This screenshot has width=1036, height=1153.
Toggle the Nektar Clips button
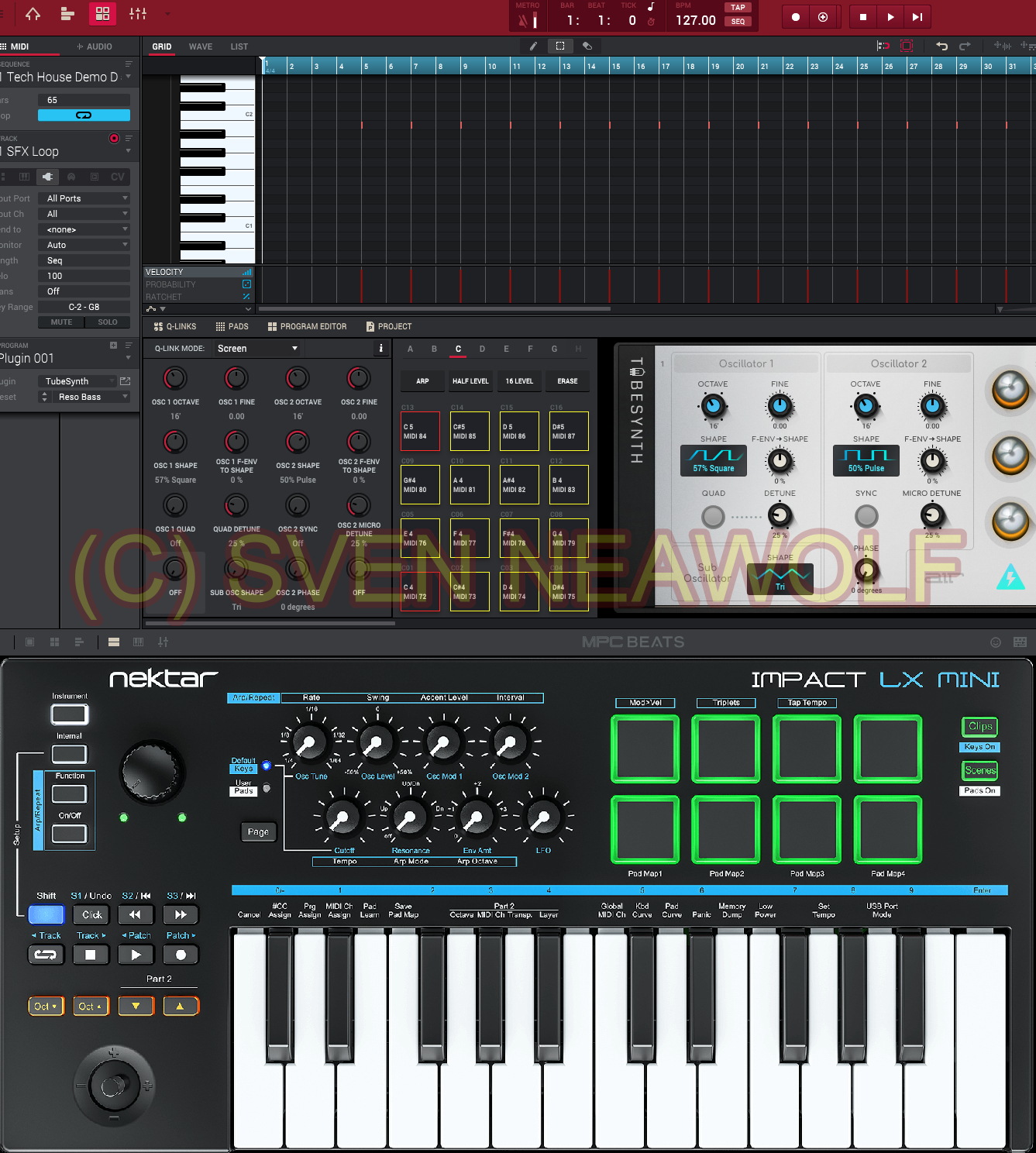980,727
